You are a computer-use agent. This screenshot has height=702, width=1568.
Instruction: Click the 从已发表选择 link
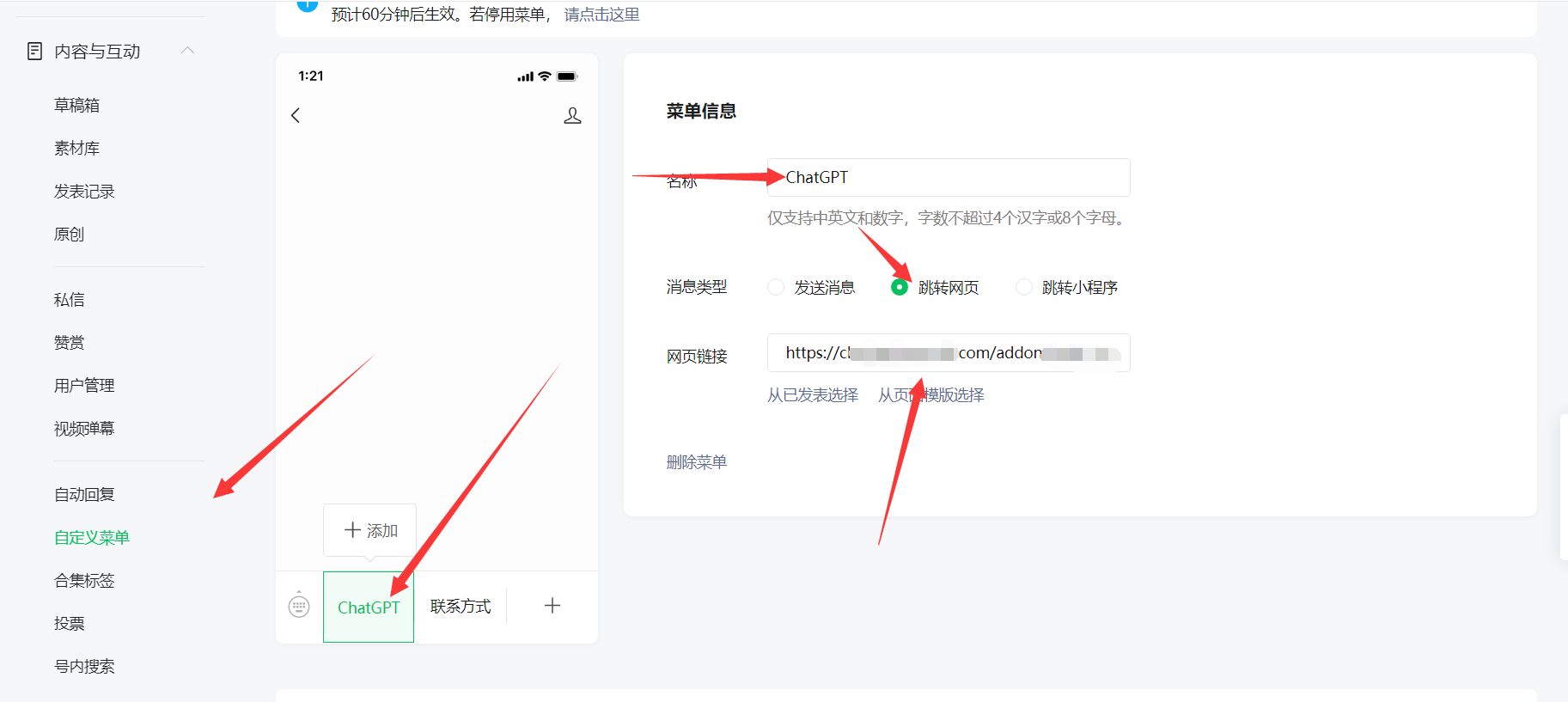tap(812, 395)
